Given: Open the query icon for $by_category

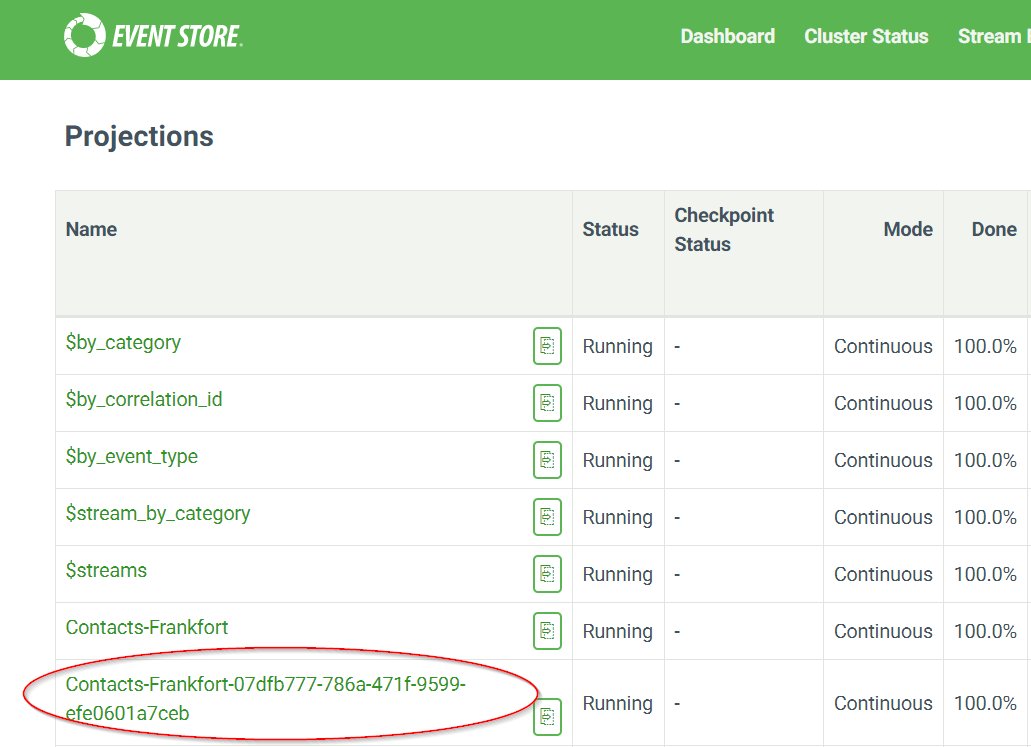Looking at the screenshot, I should 547,346.
